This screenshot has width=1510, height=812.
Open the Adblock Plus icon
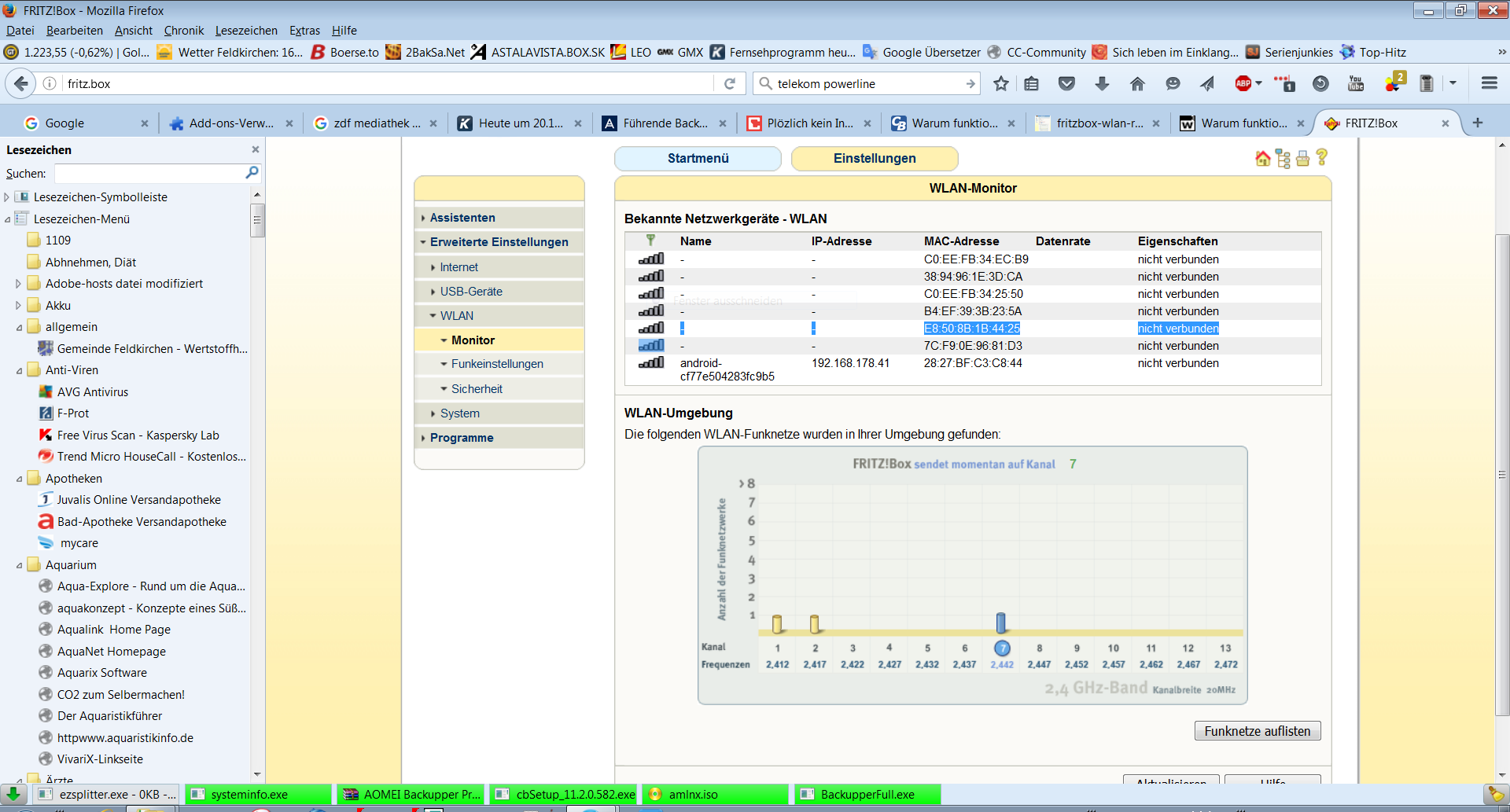1243,83
